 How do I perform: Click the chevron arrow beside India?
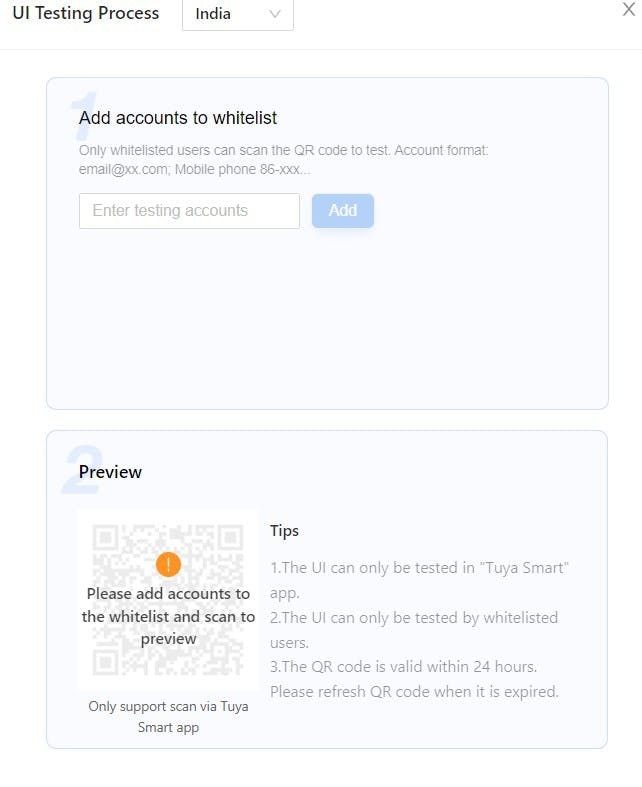coord(275,14)
